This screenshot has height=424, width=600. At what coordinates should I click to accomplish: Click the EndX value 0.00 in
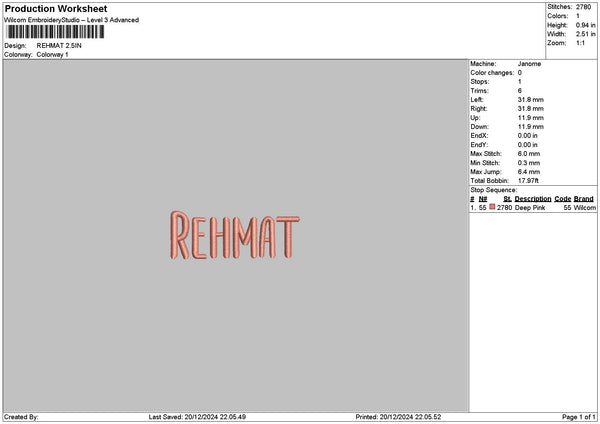tap(528, 136)
